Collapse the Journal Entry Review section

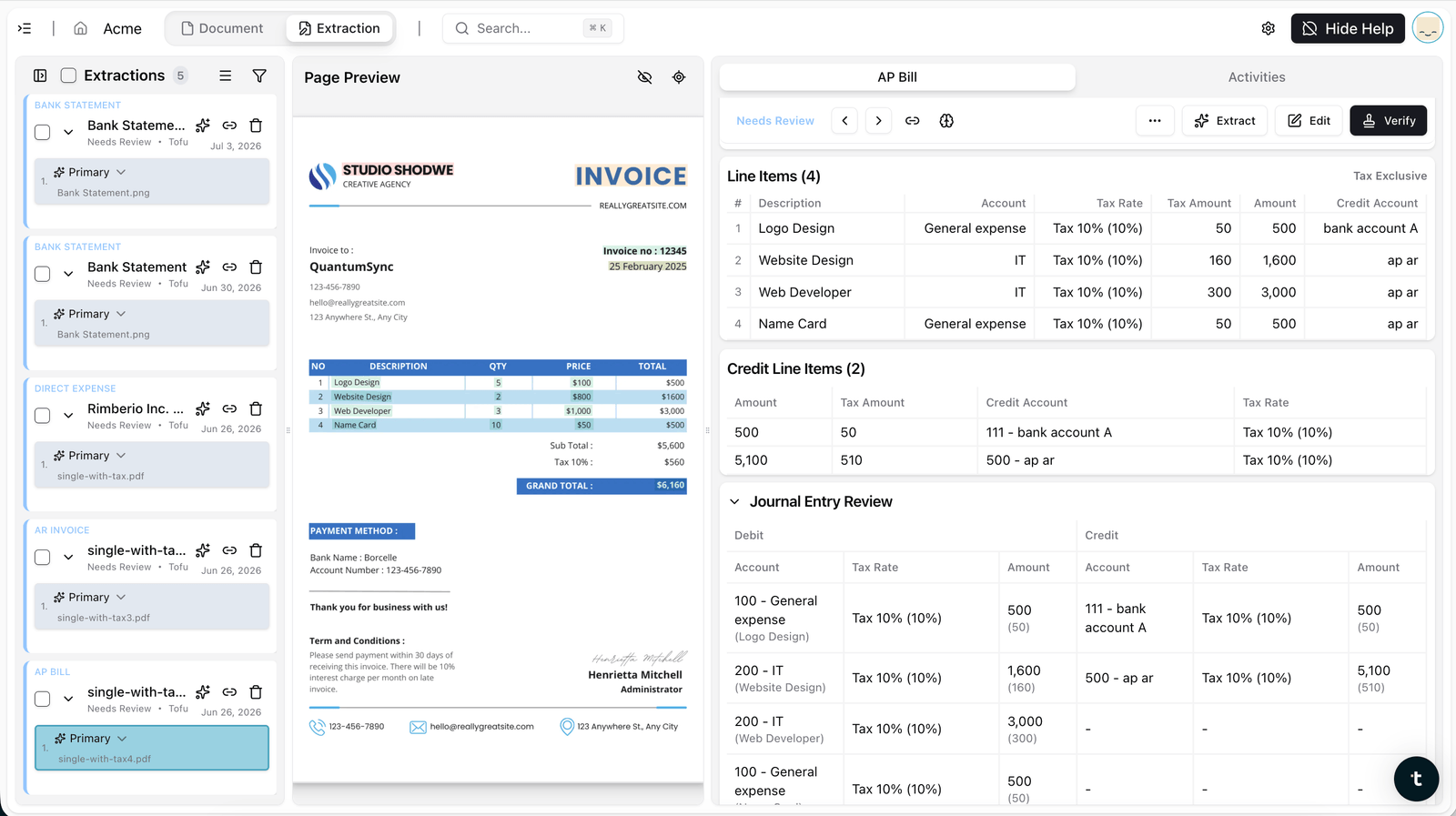click(734, 501)
